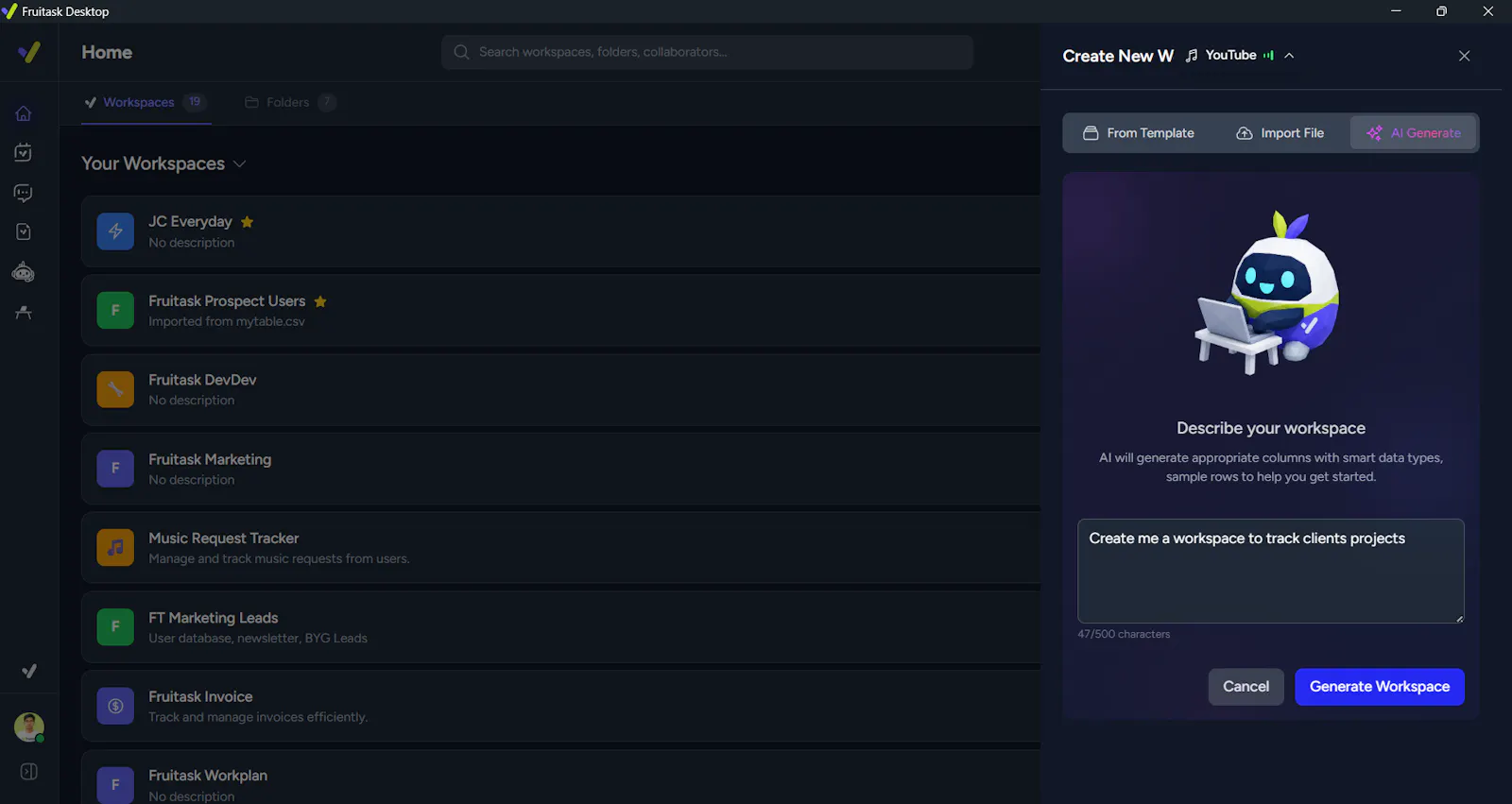Select the Import File tab
The height and width of the screenshot is (804, 1512).
click(x=1280, y=133)
